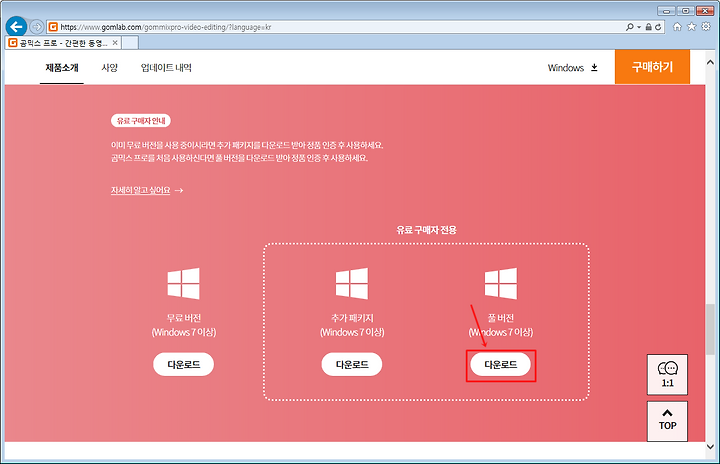The image size is (720, 464).
Task: Click Windows logo above 무료 버전
Action: (183, 283)
